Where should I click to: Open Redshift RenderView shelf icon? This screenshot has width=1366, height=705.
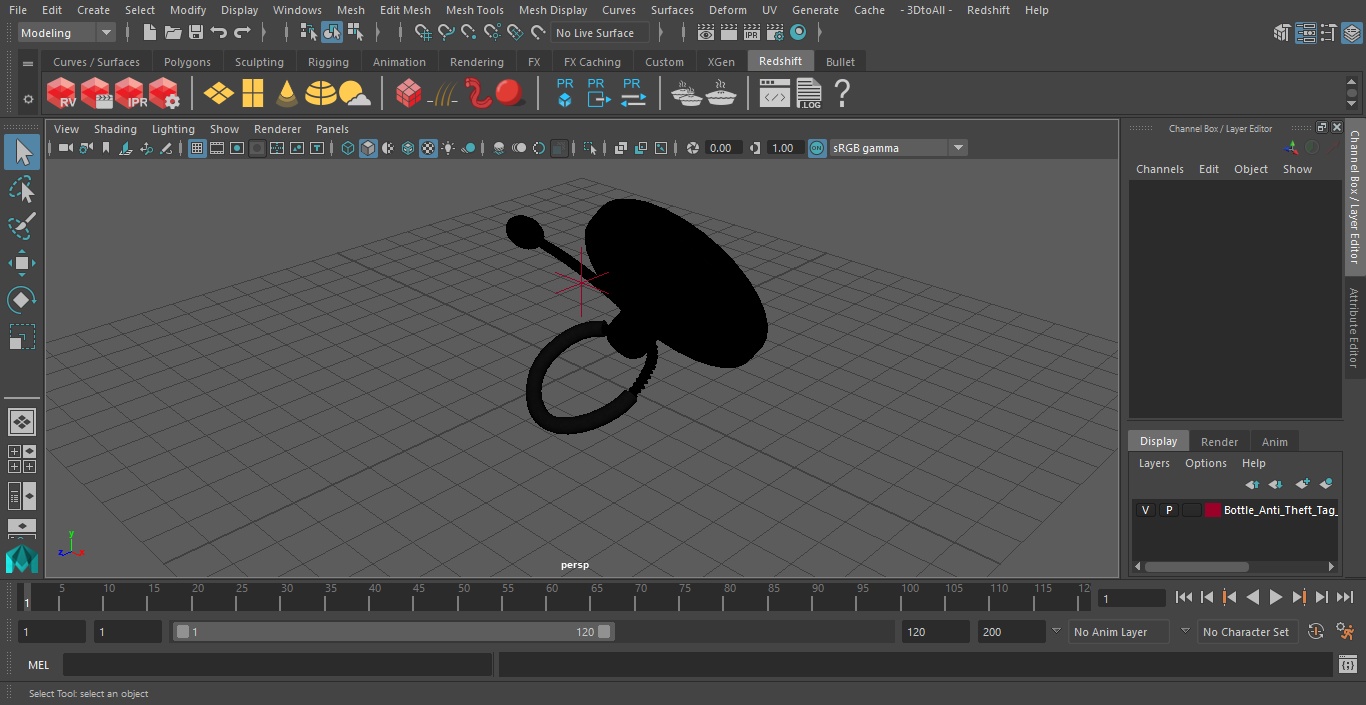coord(62,94)
